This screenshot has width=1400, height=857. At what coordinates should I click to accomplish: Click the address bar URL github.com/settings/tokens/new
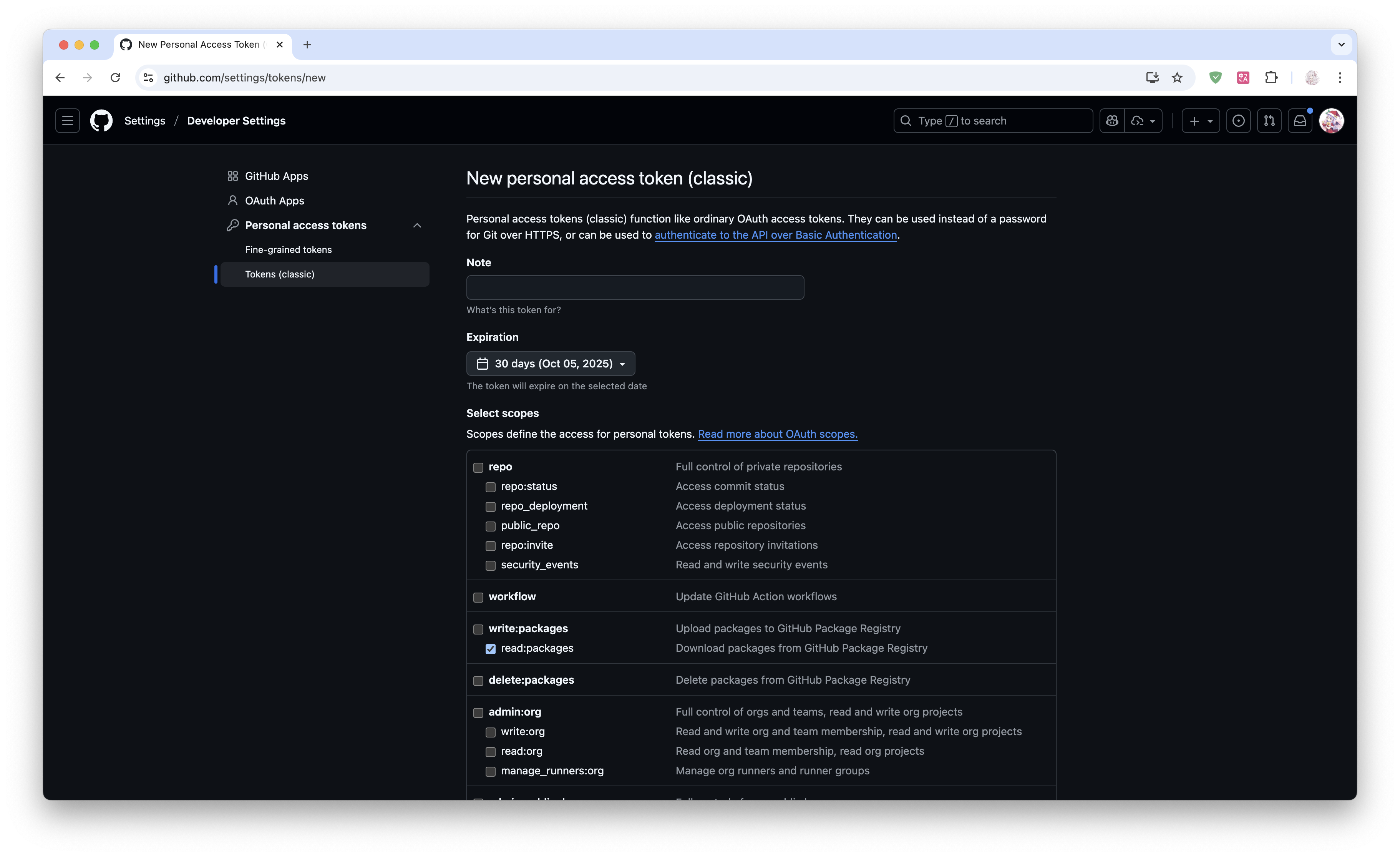click(245, 77)
